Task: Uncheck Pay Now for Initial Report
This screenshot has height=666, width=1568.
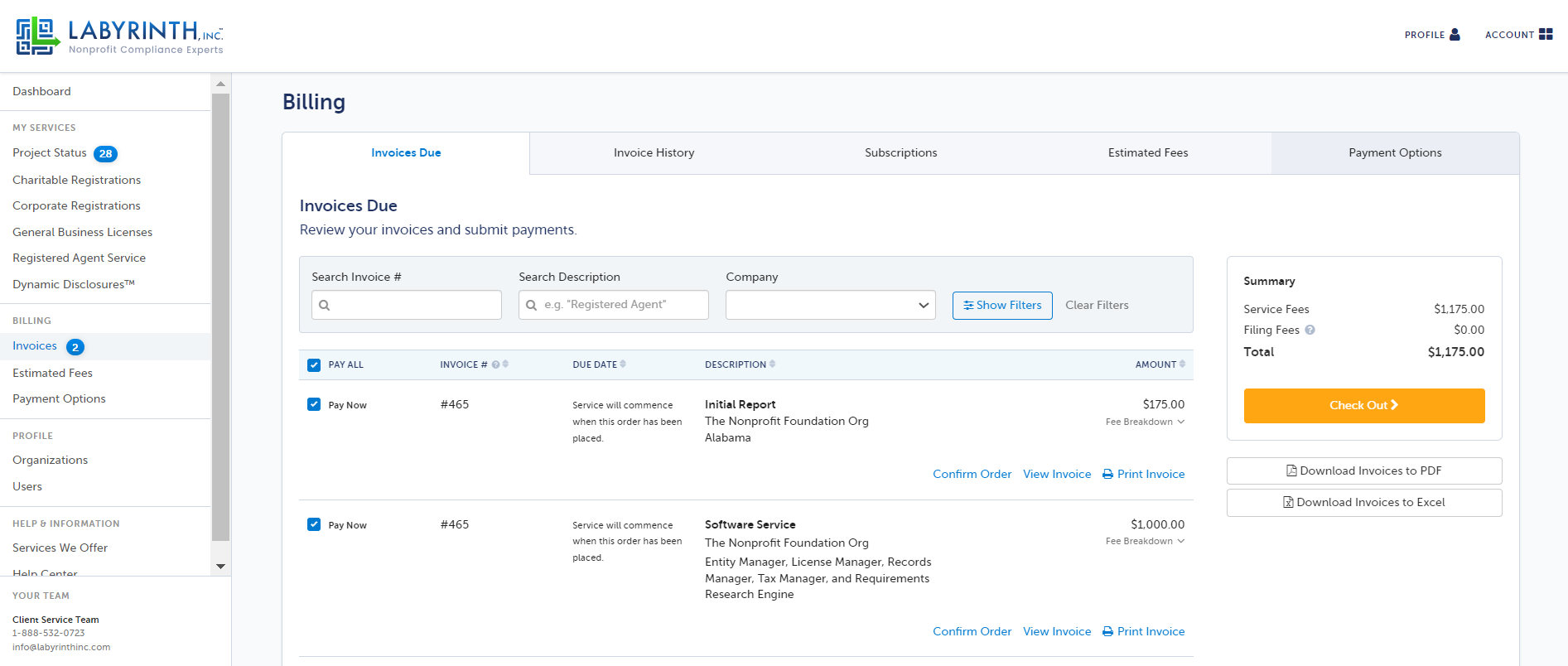Action: point(314,404)
